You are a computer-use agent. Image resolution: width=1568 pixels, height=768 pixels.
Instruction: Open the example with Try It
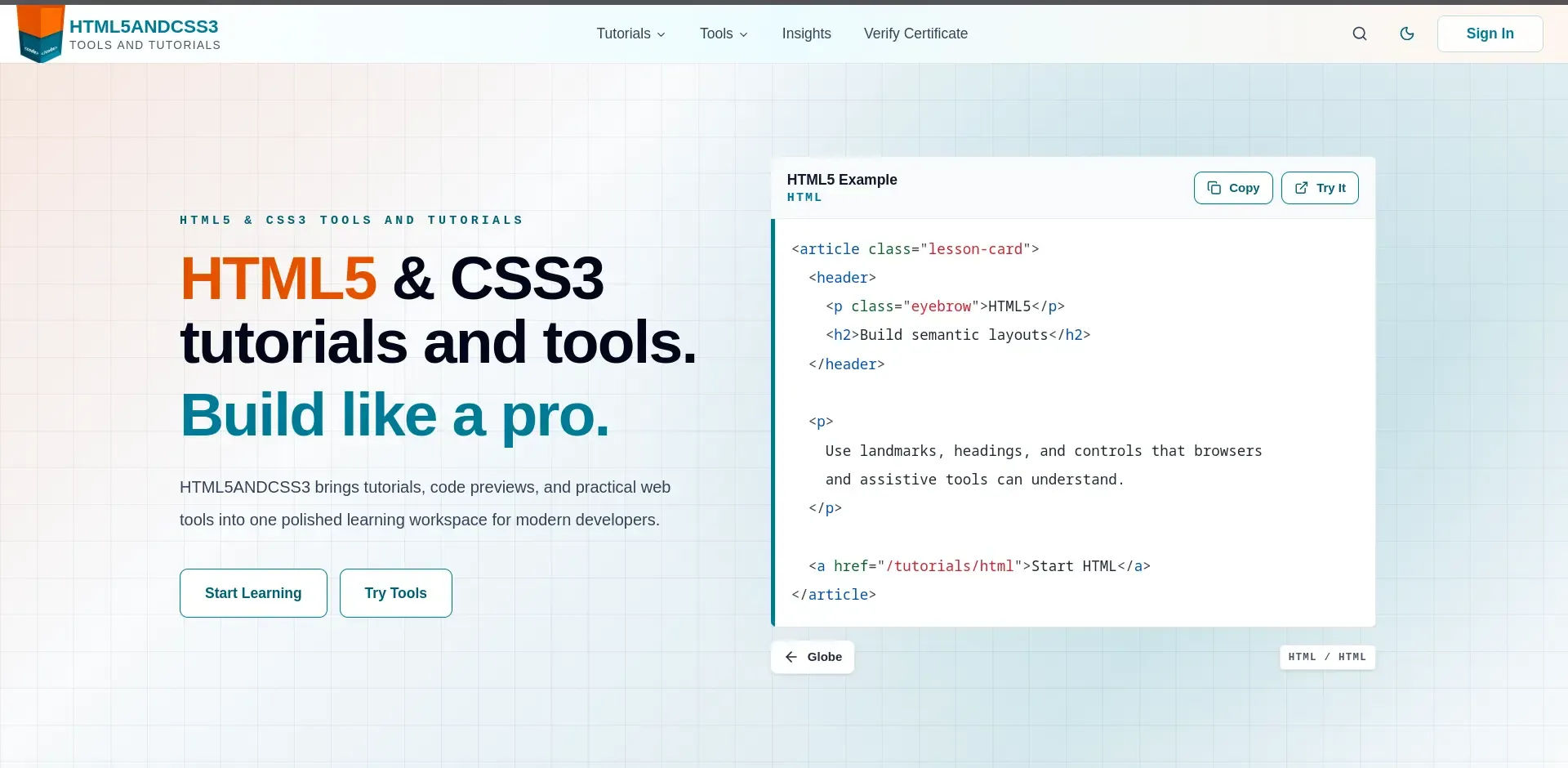pyautogui.click(x=1320, y=188)
